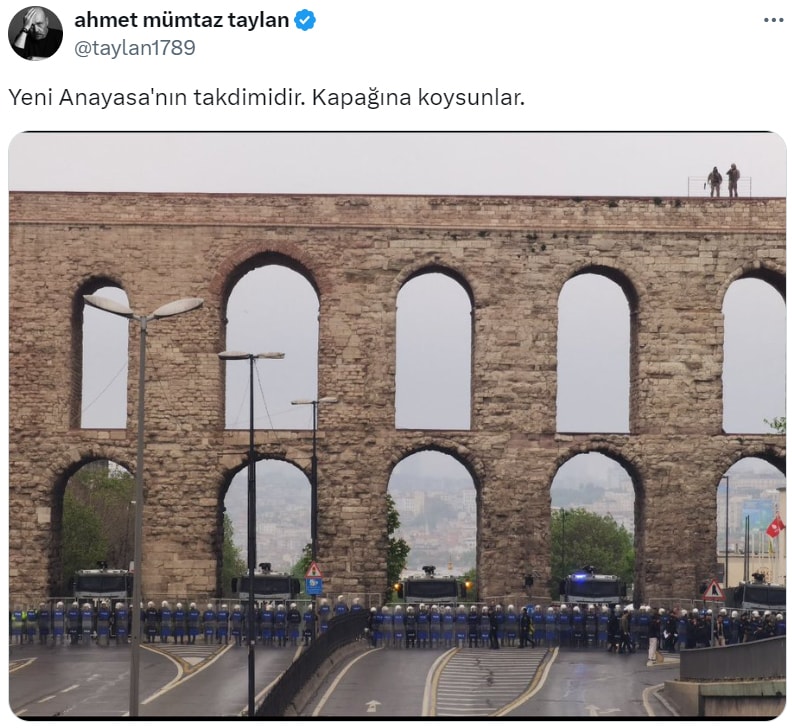
Task: Click the two figures atop the aqueduct
Action: [723, 181]
